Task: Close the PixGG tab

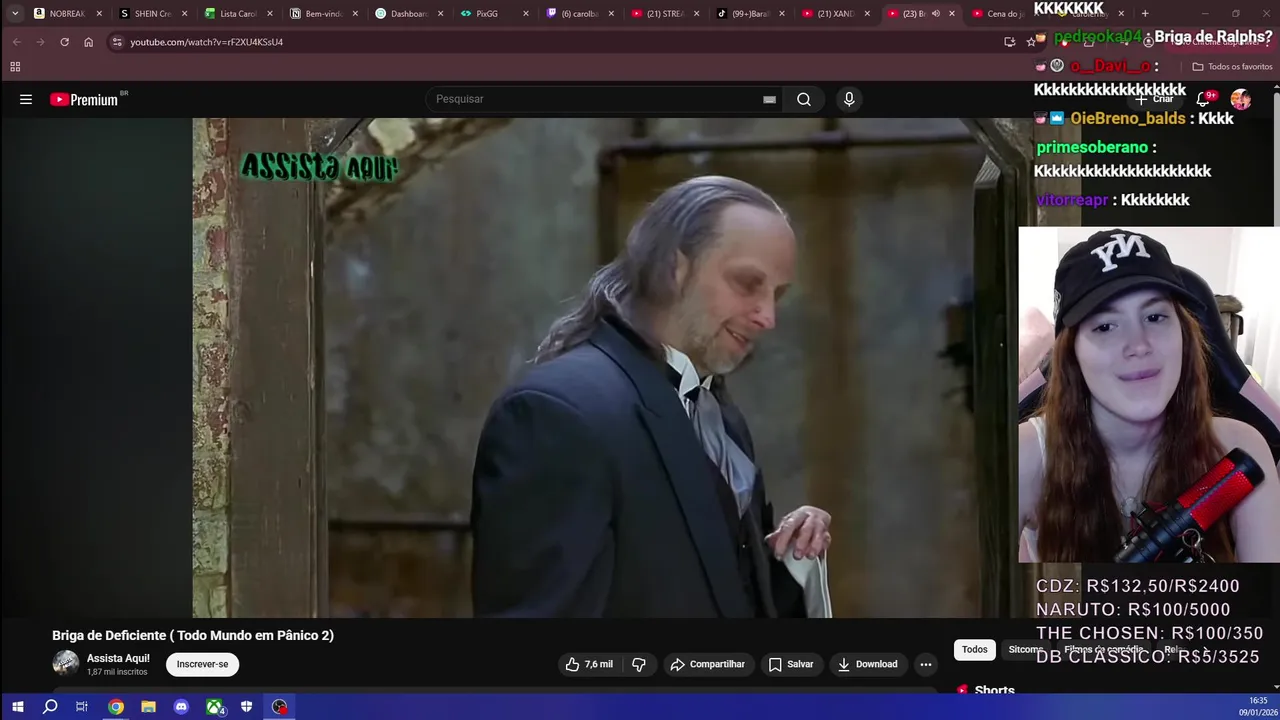Action: pyautogui.click(x=525, y=14)
